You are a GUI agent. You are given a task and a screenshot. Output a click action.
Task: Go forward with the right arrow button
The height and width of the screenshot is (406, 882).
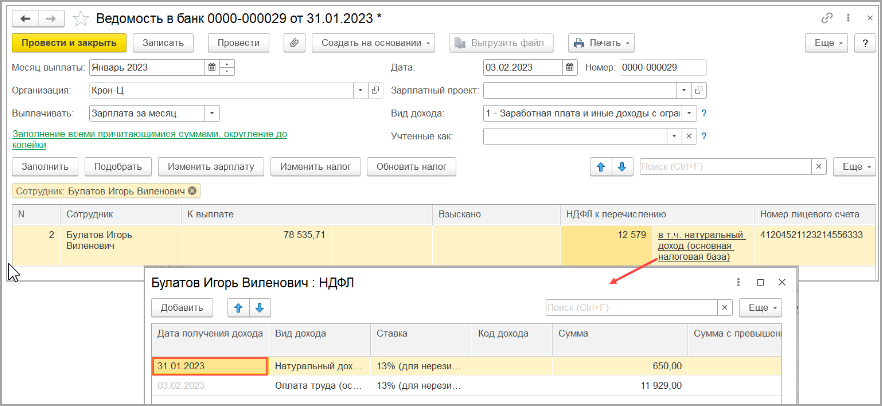tap(50, 19)
